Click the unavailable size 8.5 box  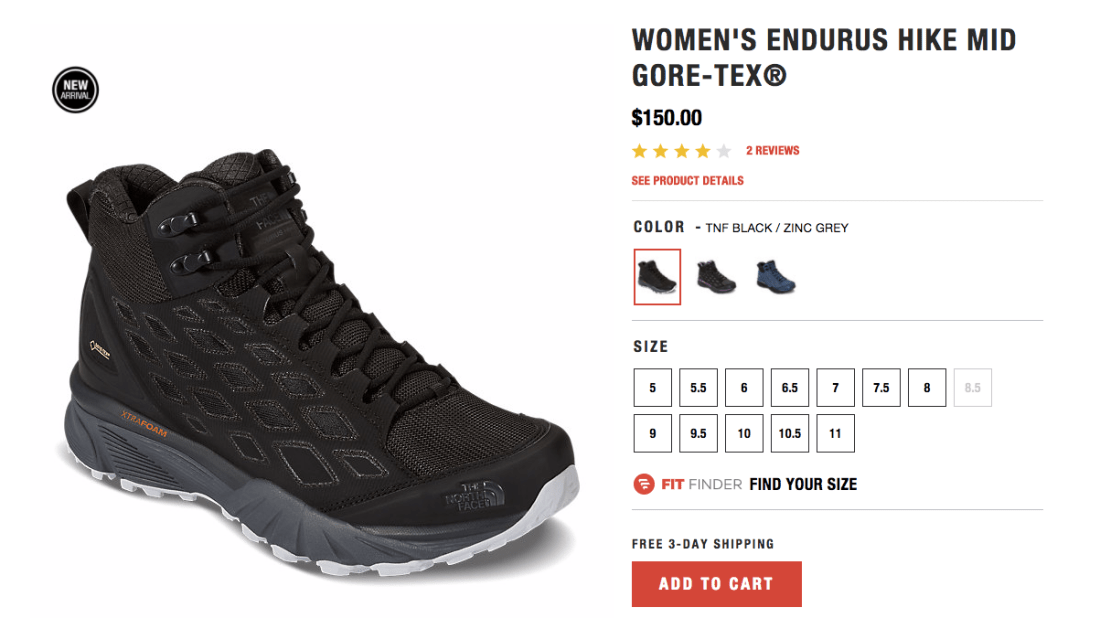[x=973, y=388]
